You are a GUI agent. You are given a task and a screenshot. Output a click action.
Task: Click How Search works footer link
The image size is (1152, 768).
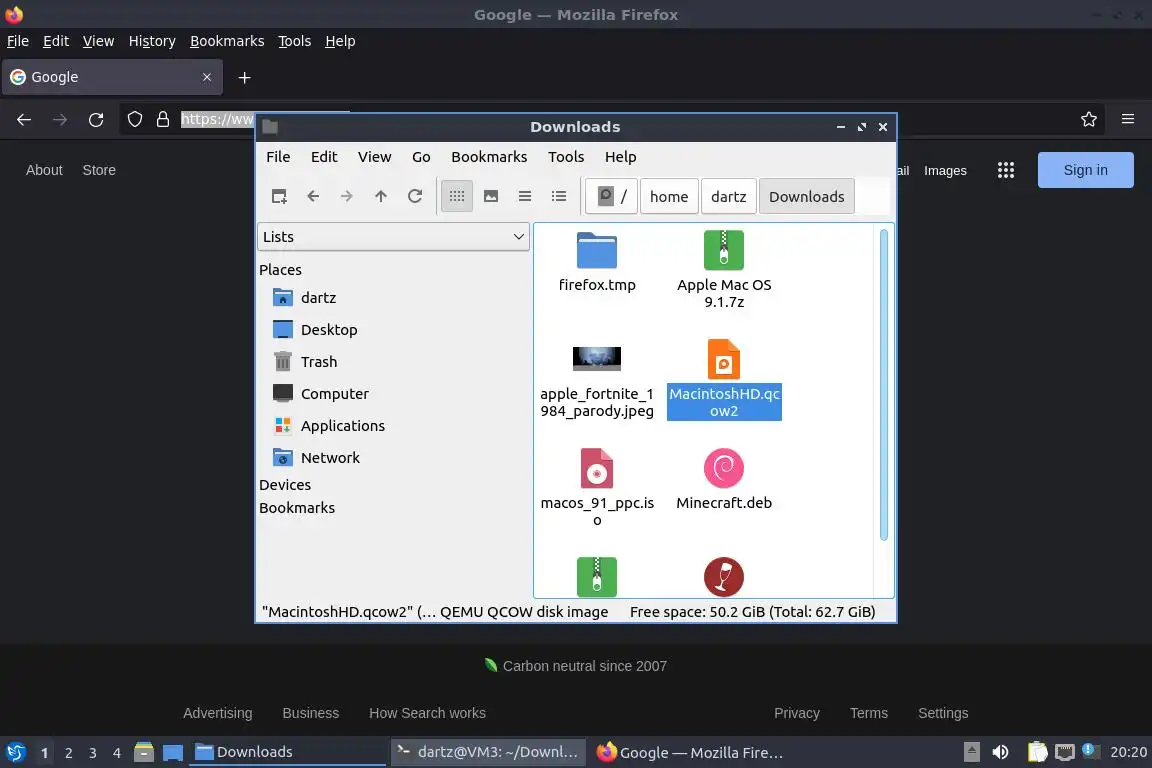coord(427,713)
